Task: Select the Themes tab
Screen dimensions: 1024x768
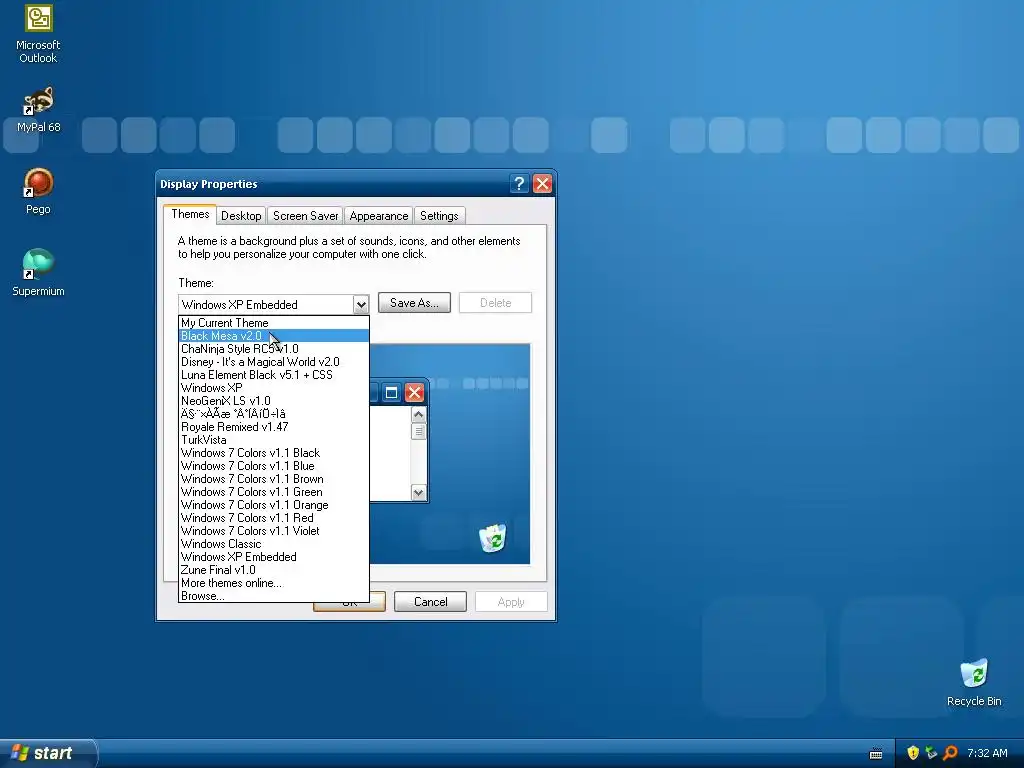Action: point(190,214)
